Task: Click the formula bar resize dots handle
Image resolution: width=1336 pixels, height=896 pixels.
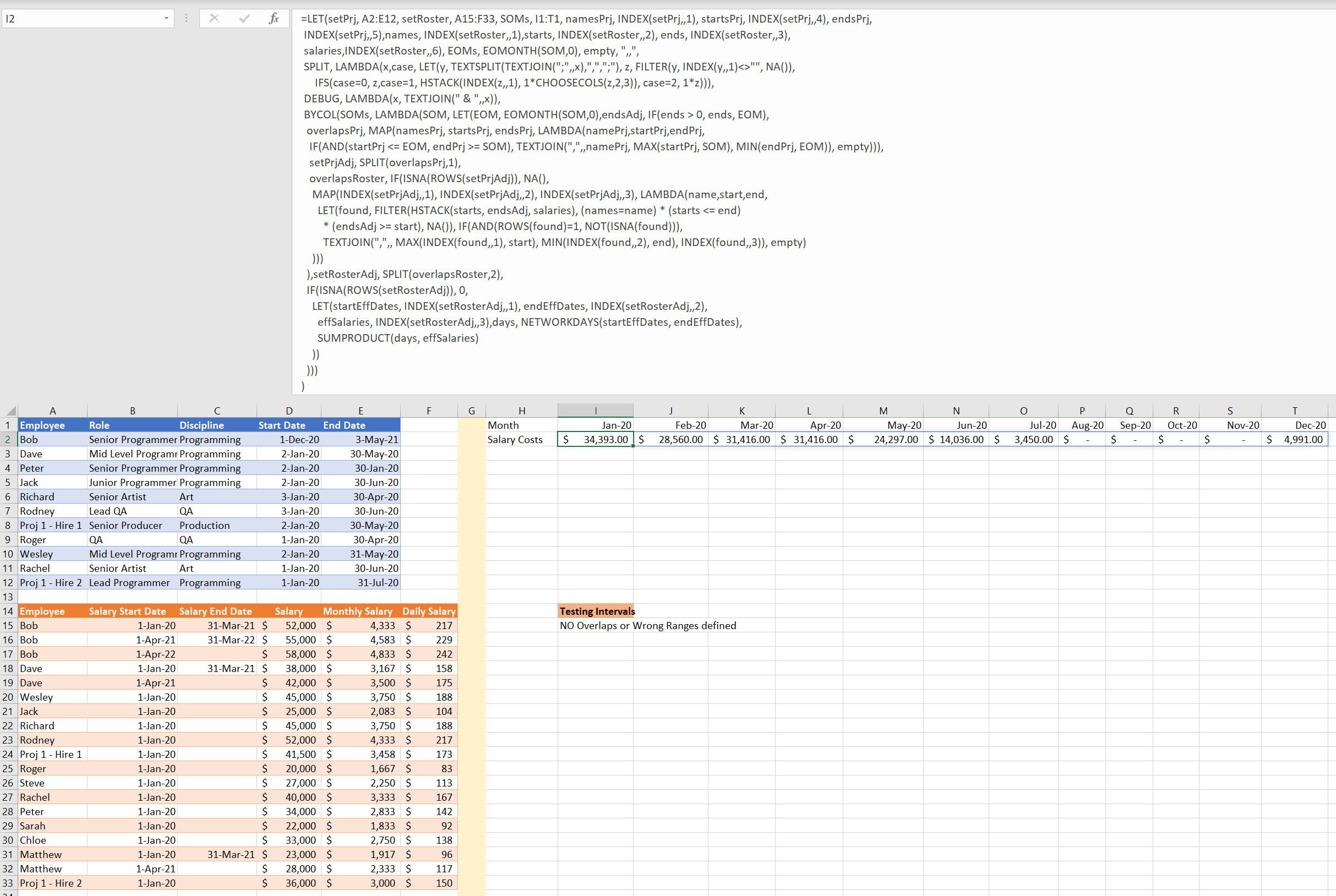Action: click(186, 18)
